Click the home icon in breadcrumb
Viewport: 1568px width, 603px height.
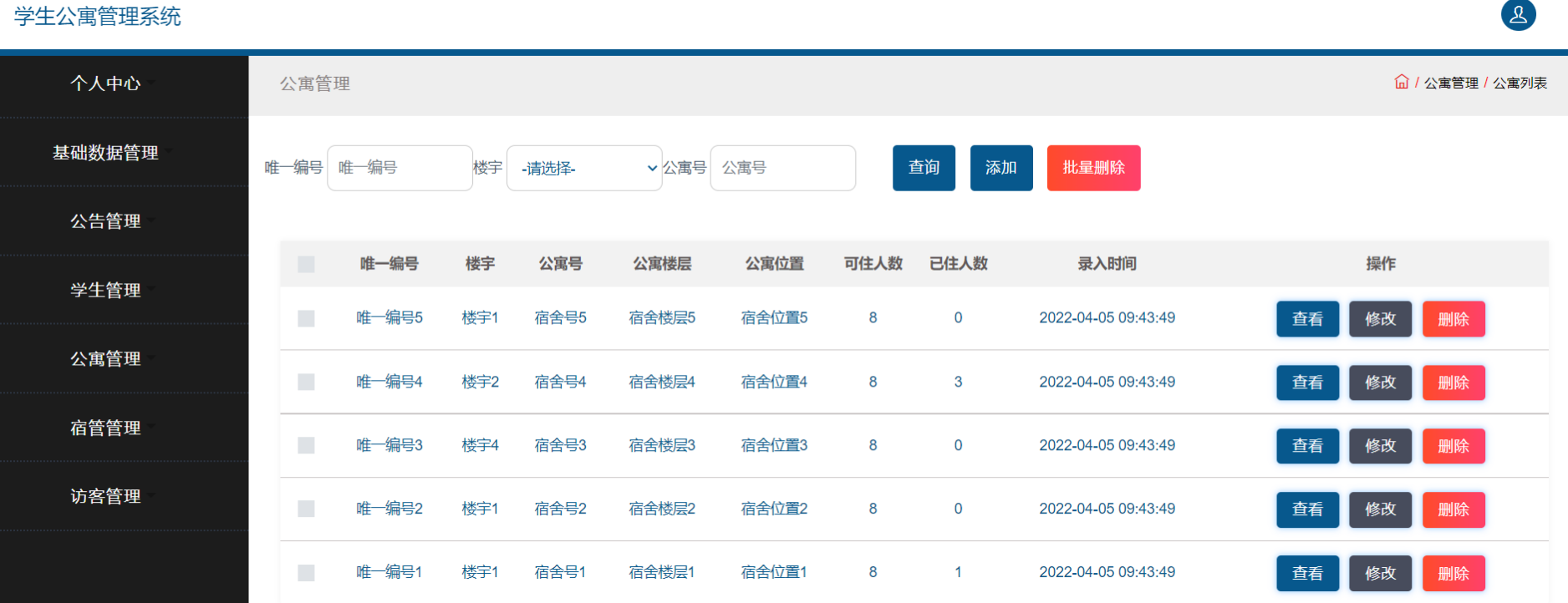tap(1401, 82)
